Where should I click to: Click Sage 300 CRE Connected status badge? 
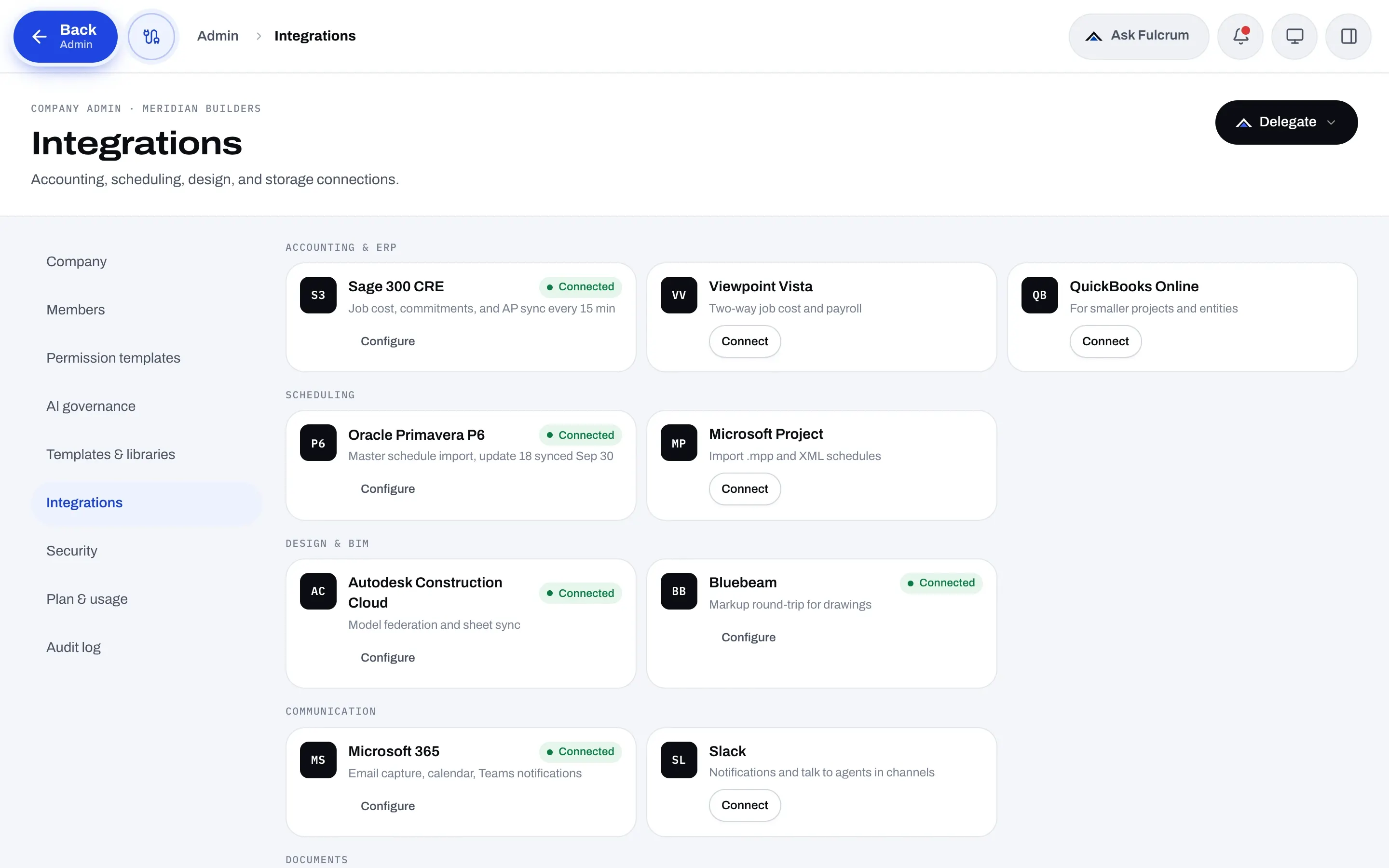tap(580, 286)
